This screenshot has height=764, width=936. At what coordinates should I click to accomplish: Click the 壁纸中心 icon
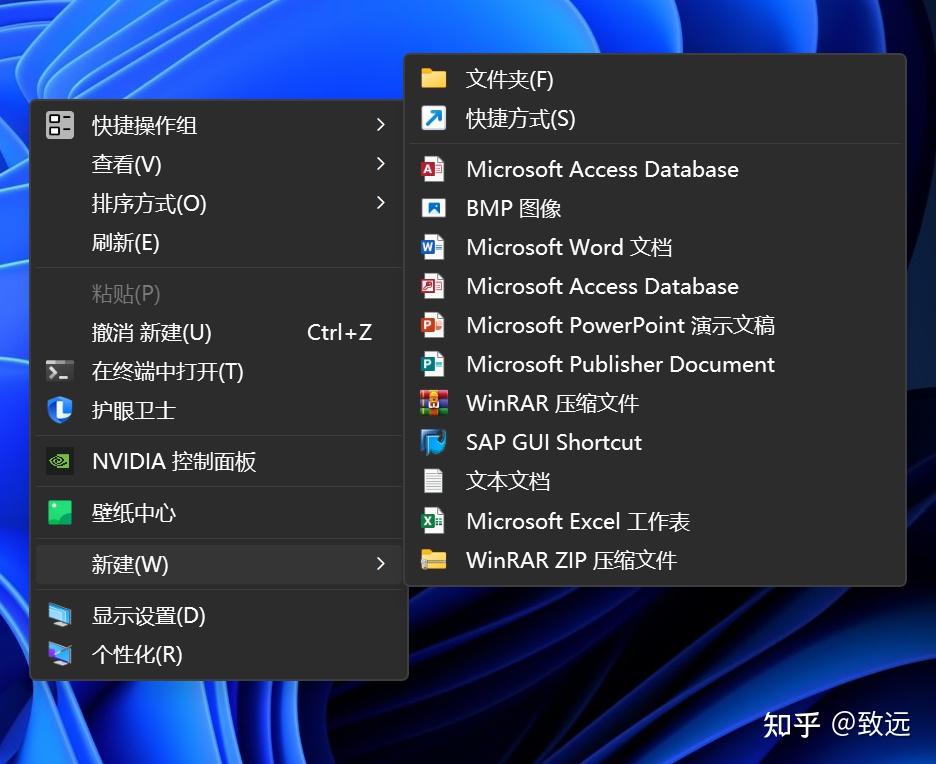tap(60, 512)
